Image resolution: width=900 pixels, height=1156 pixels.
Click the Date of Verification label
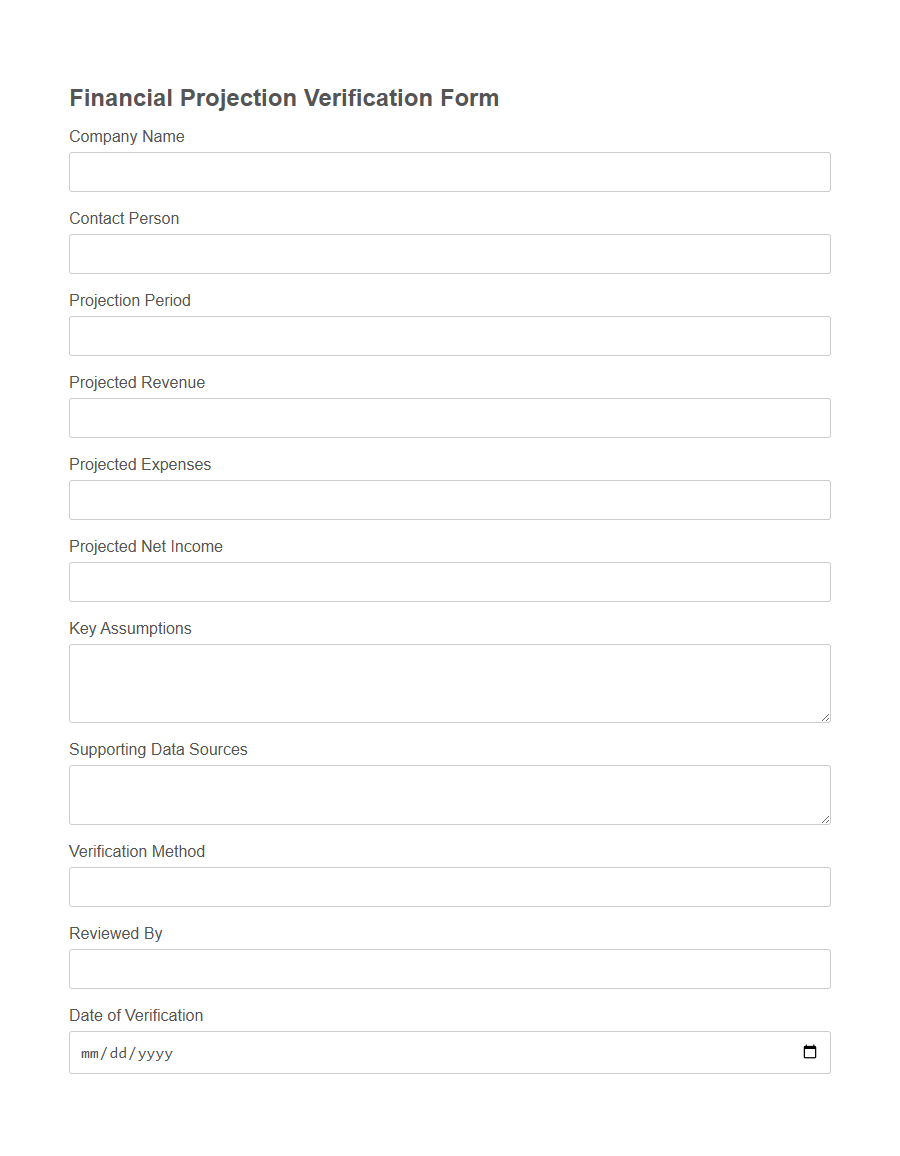(136, 1015)
